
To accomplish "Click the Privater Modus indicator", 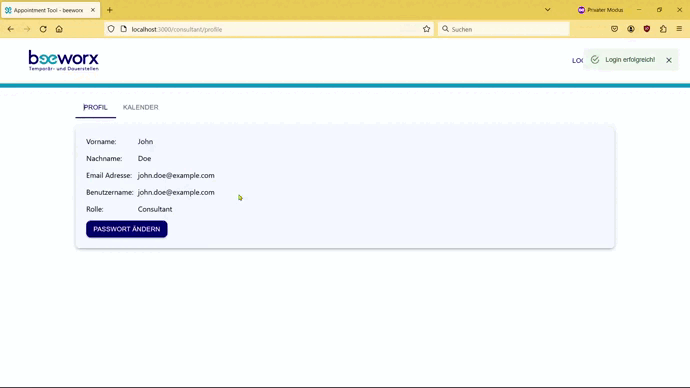I will (600, 10).
